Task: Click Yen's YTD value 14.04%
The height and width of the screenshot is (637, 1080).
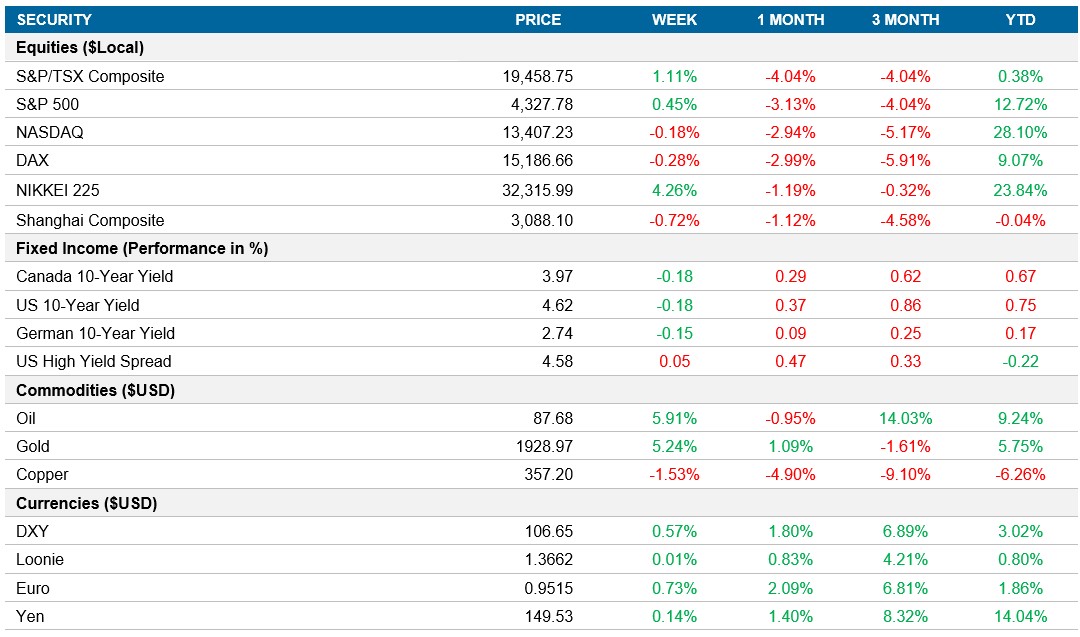Action: (1019, 616)
